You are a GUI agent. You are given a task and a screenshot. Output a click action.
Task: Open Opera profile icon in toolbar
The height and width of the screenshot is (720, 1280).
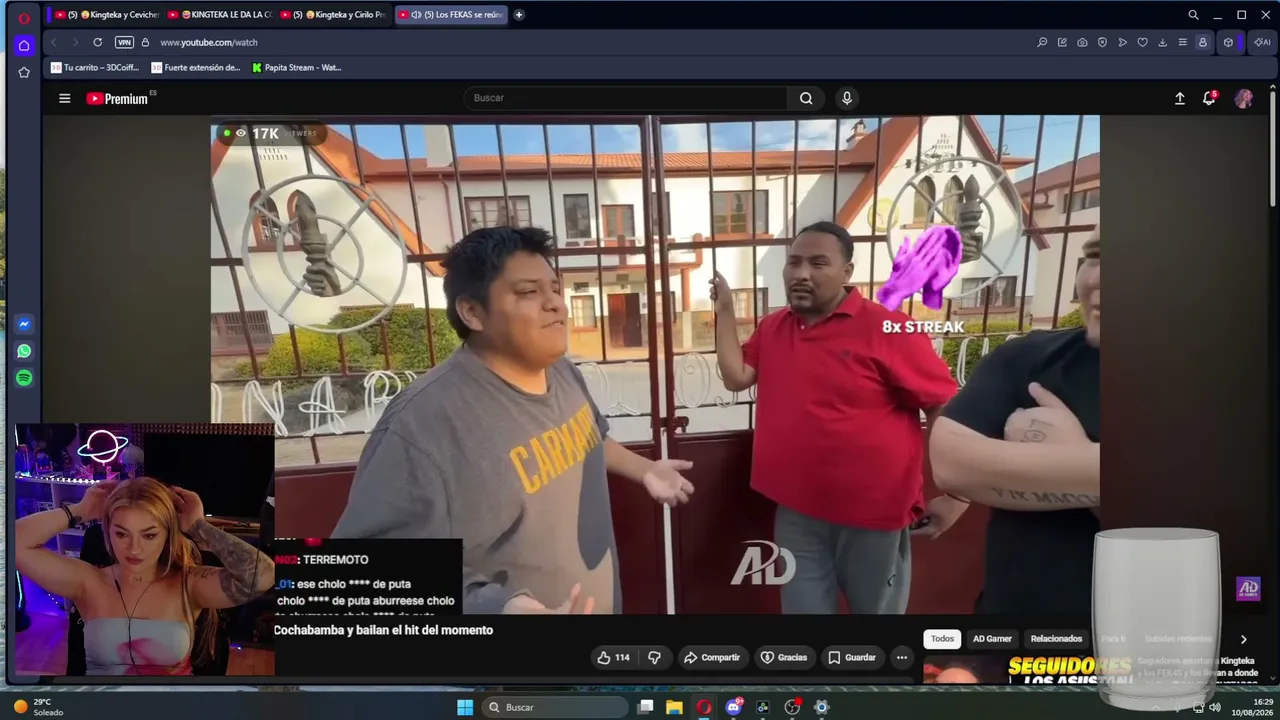(x=1203, y=42)
